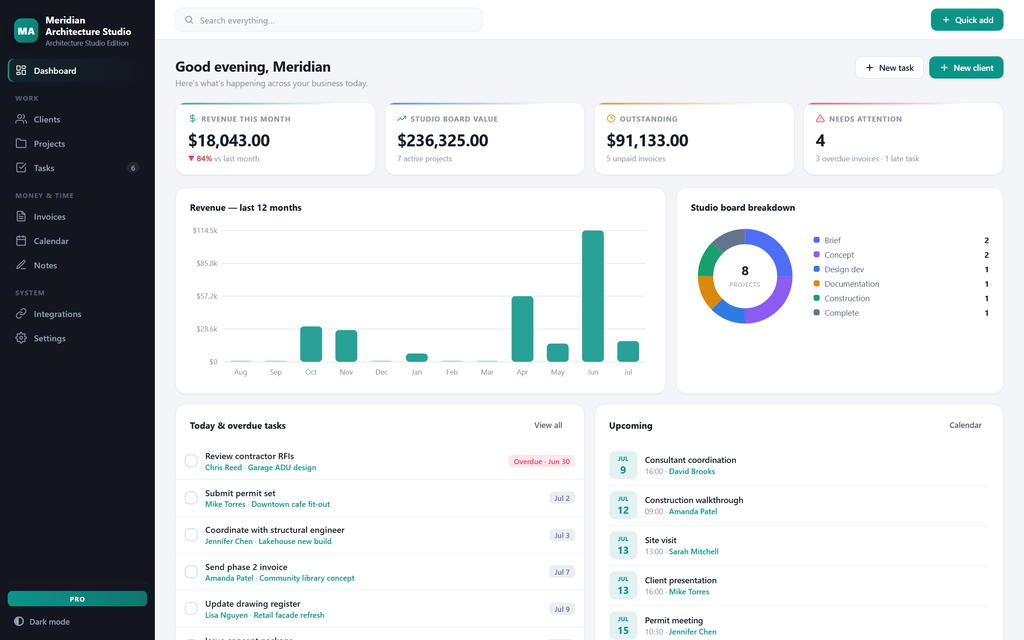1024x640 pixels.
Task: Click the Settings gear icon
Action: coord(21,338)
